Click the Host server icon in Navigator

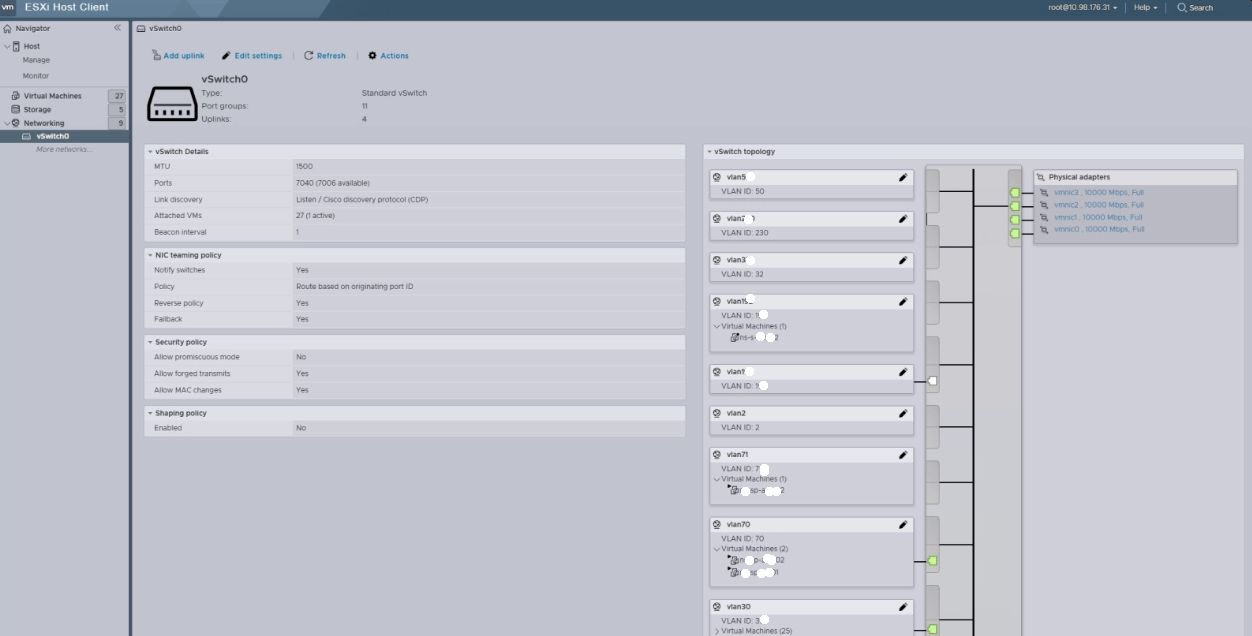click(x=17, y=46)
